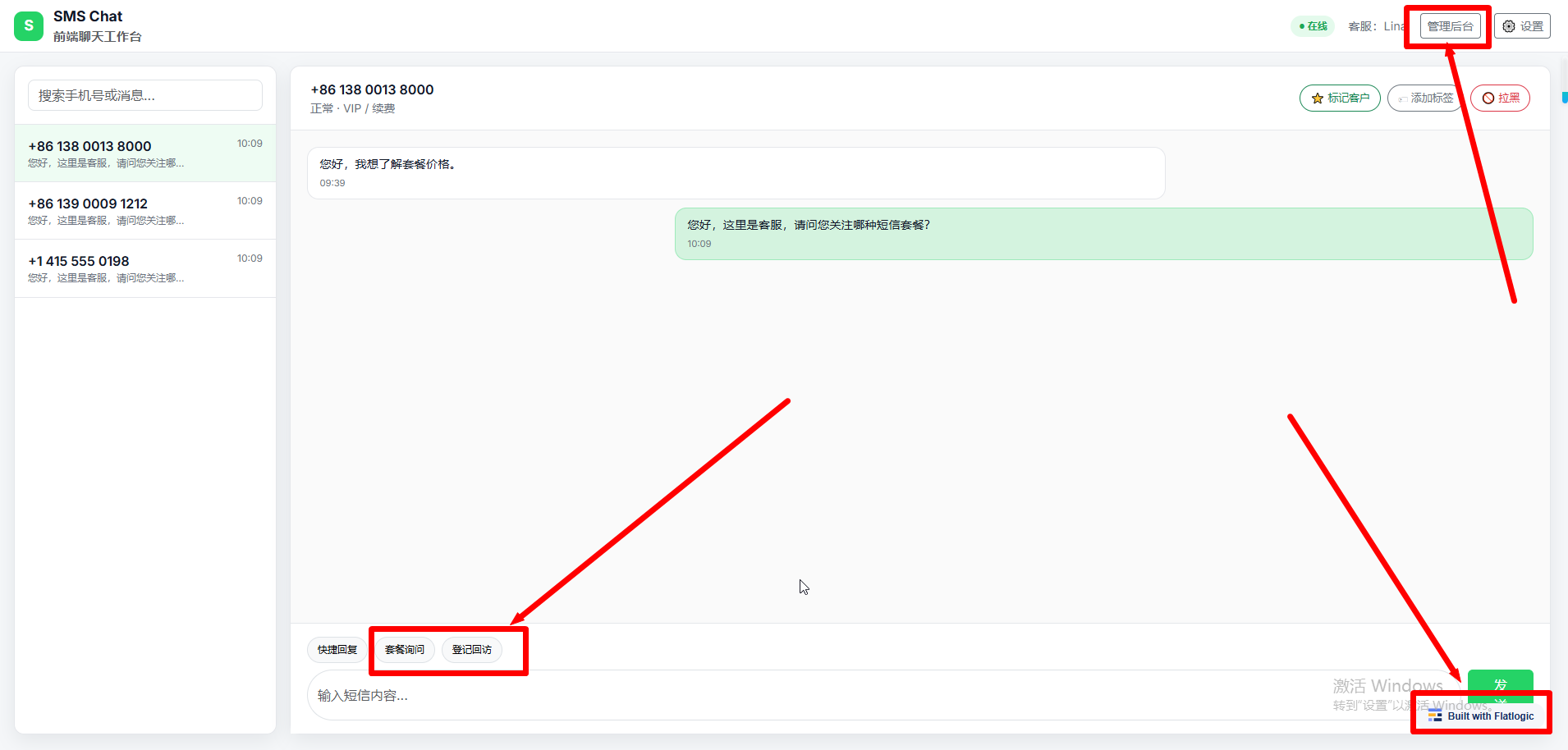Open settings via the gear button
The height and width of the screenshot is (750, 1568).
[x=1522, y=26]
